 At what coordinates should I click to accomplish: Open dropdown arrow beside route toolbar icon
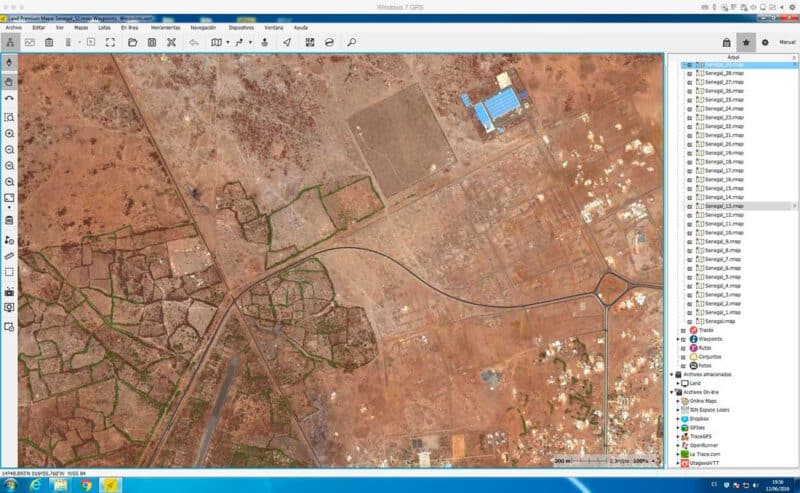[x=250, y=42]
